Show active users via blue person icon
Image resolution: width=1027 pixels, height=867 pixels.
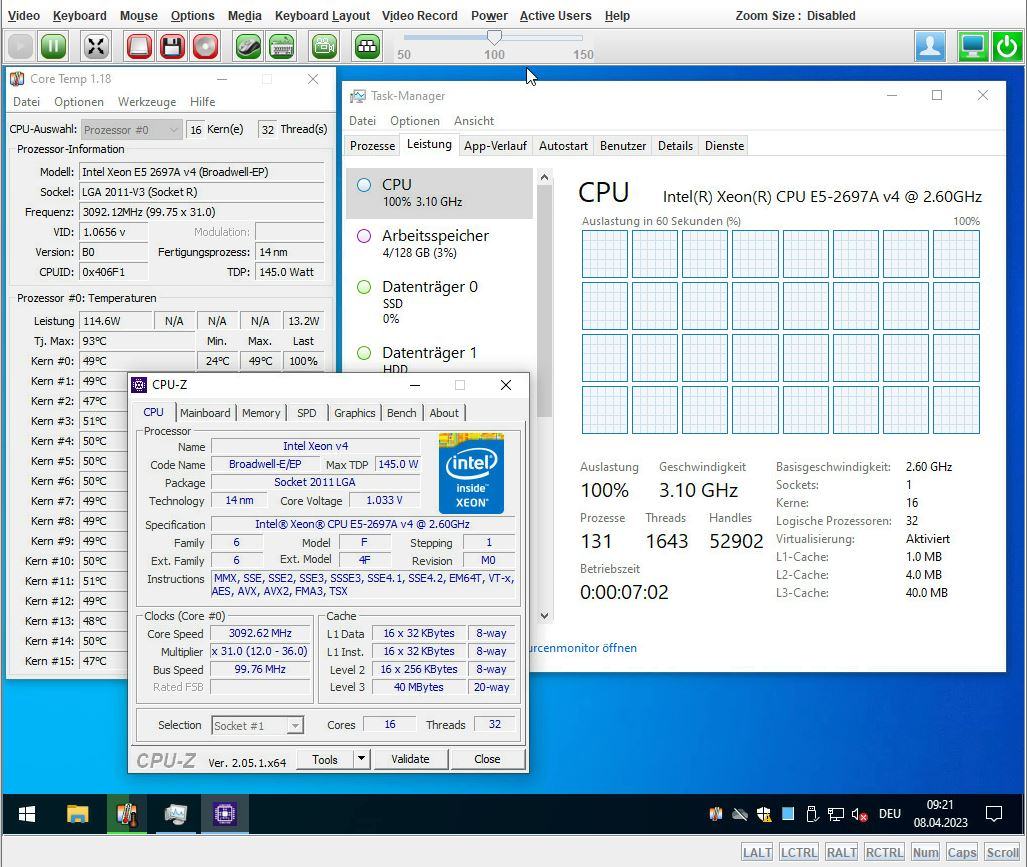[x=930, y=46]
